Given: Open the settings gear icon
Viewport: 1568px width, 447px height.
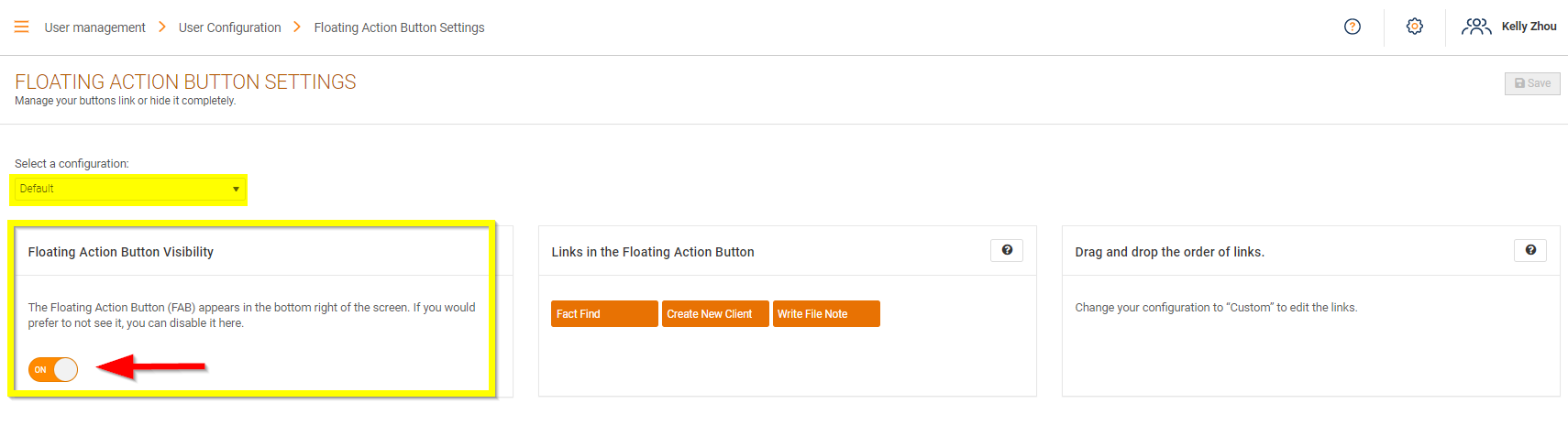Looking at the screenshot, I should [x=1415, y=27].
